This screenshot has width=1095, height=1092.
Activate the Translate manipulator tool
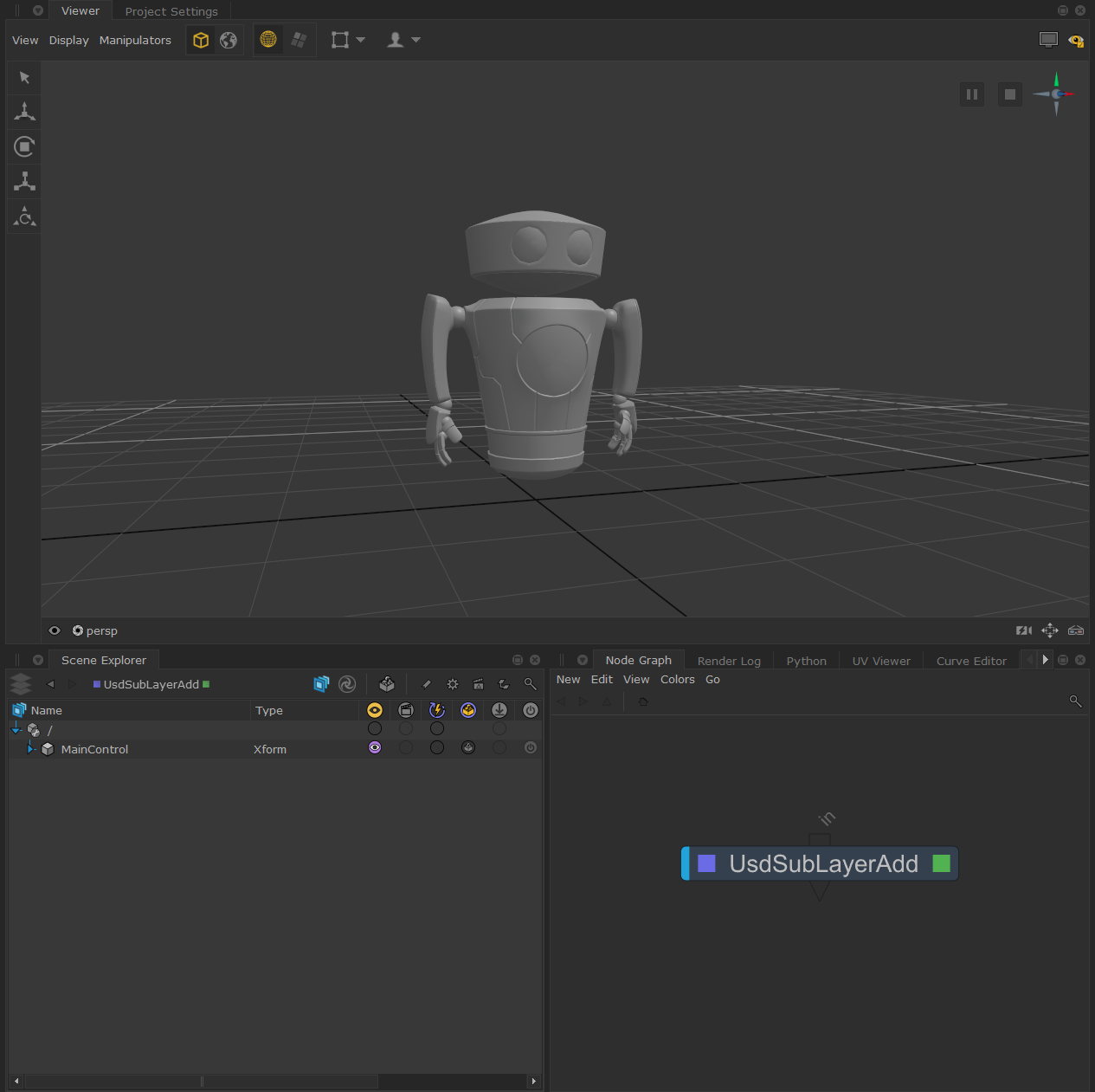(x=24, y=112)
